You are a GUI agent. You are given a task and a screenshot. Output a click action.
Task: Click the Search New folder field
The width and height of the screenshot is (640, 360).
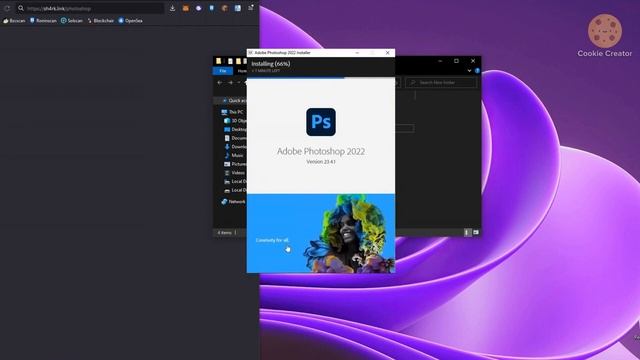pyautogui.click(x=441, y=82)
